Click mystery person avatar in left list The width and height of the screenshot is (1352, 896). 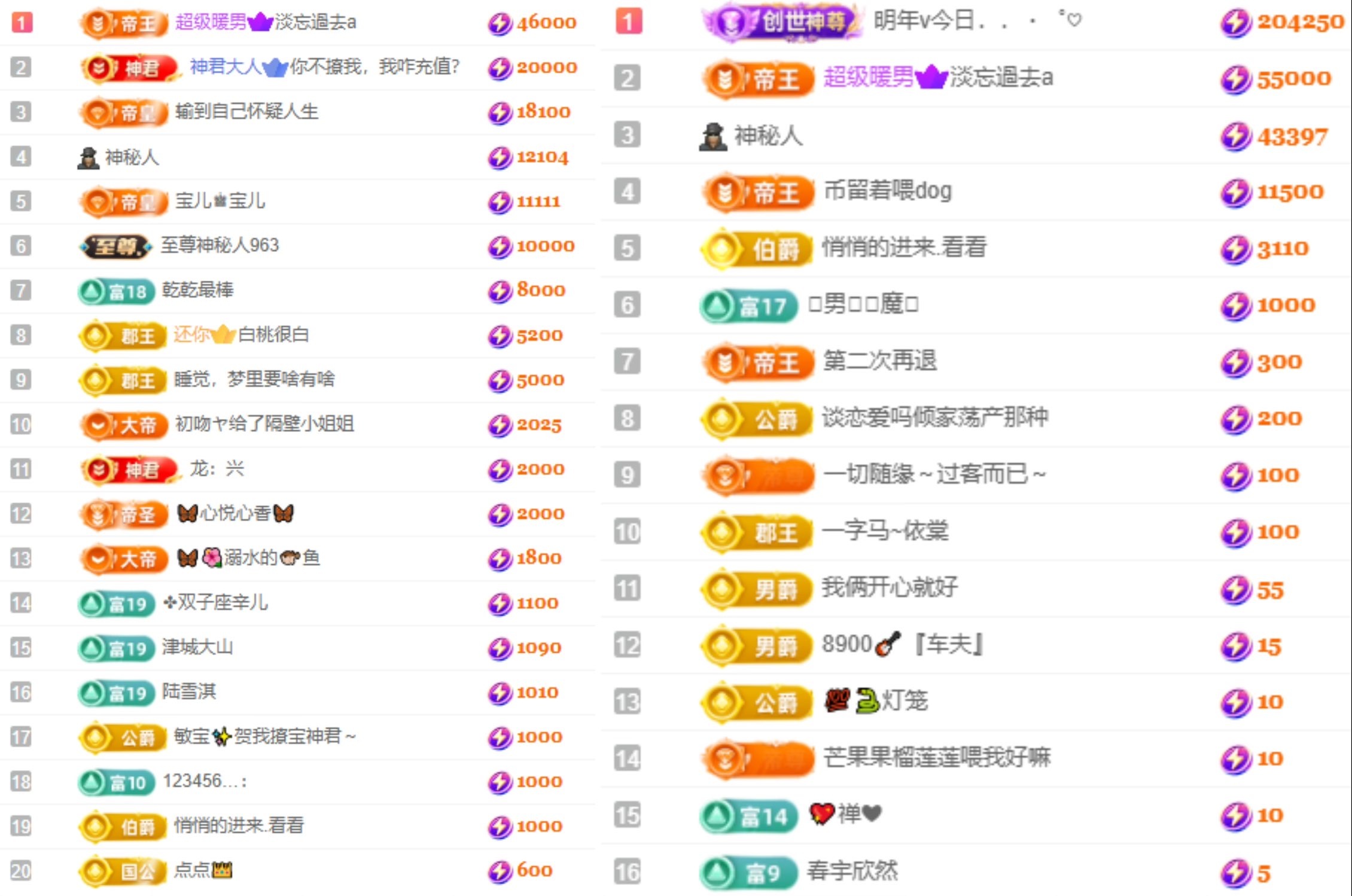[88, 158]
